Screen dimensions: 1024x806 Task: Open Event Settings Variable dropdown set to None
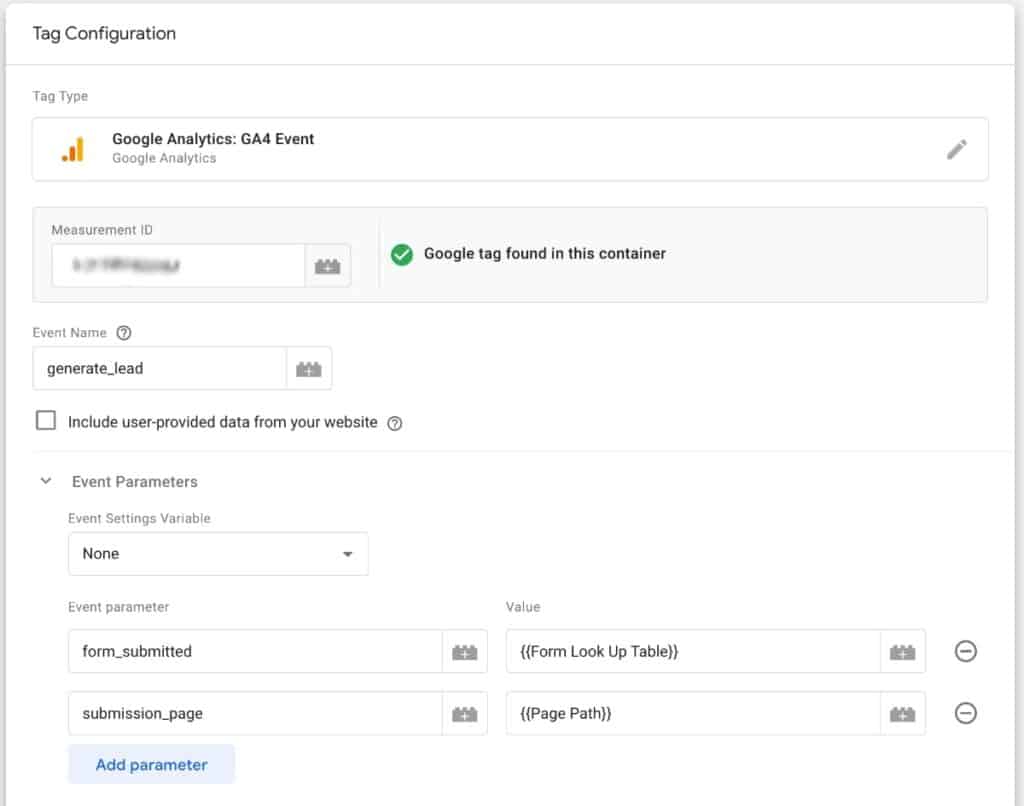(x=218, y=554)
